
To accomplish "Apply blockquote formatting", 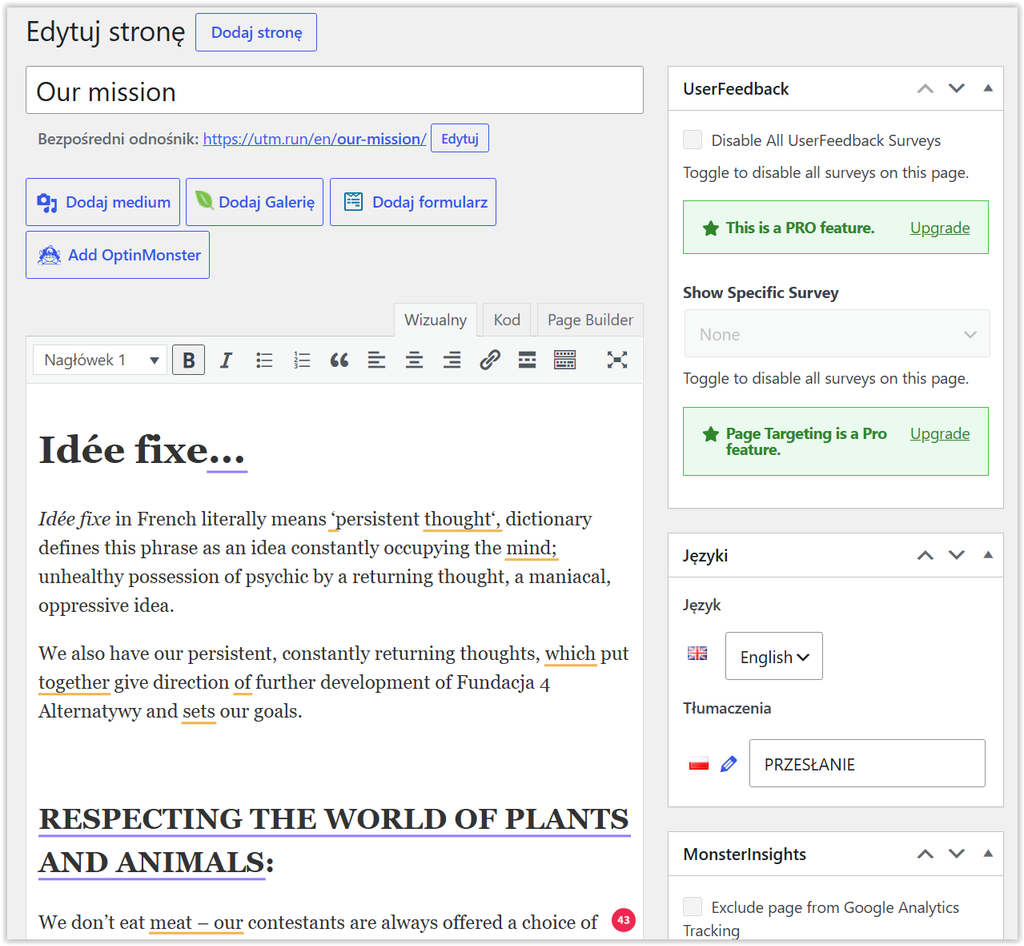I will click(339, 360).
